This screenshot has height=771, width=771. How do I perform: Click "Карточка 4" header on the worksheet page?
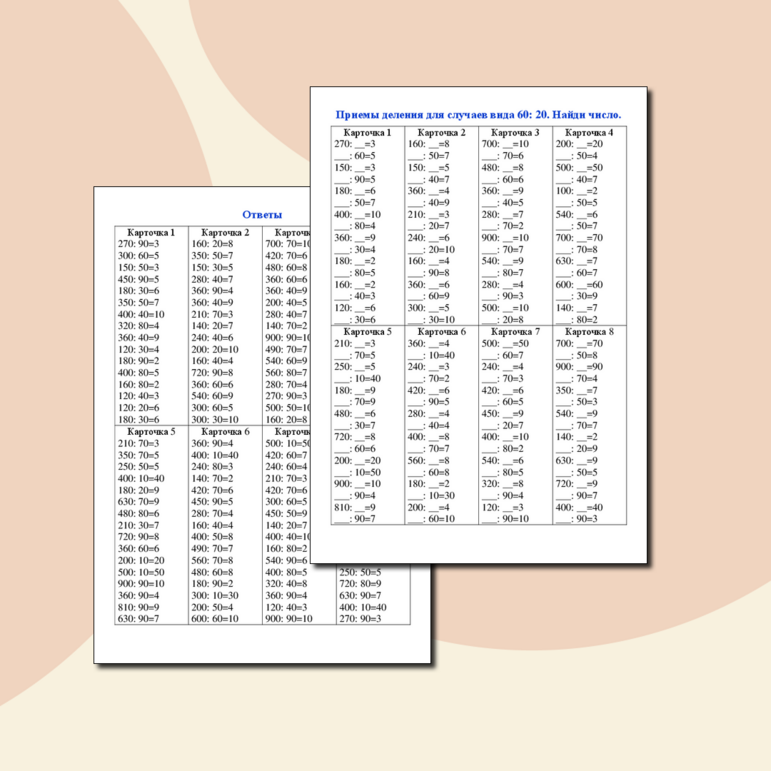coord(589,132)
